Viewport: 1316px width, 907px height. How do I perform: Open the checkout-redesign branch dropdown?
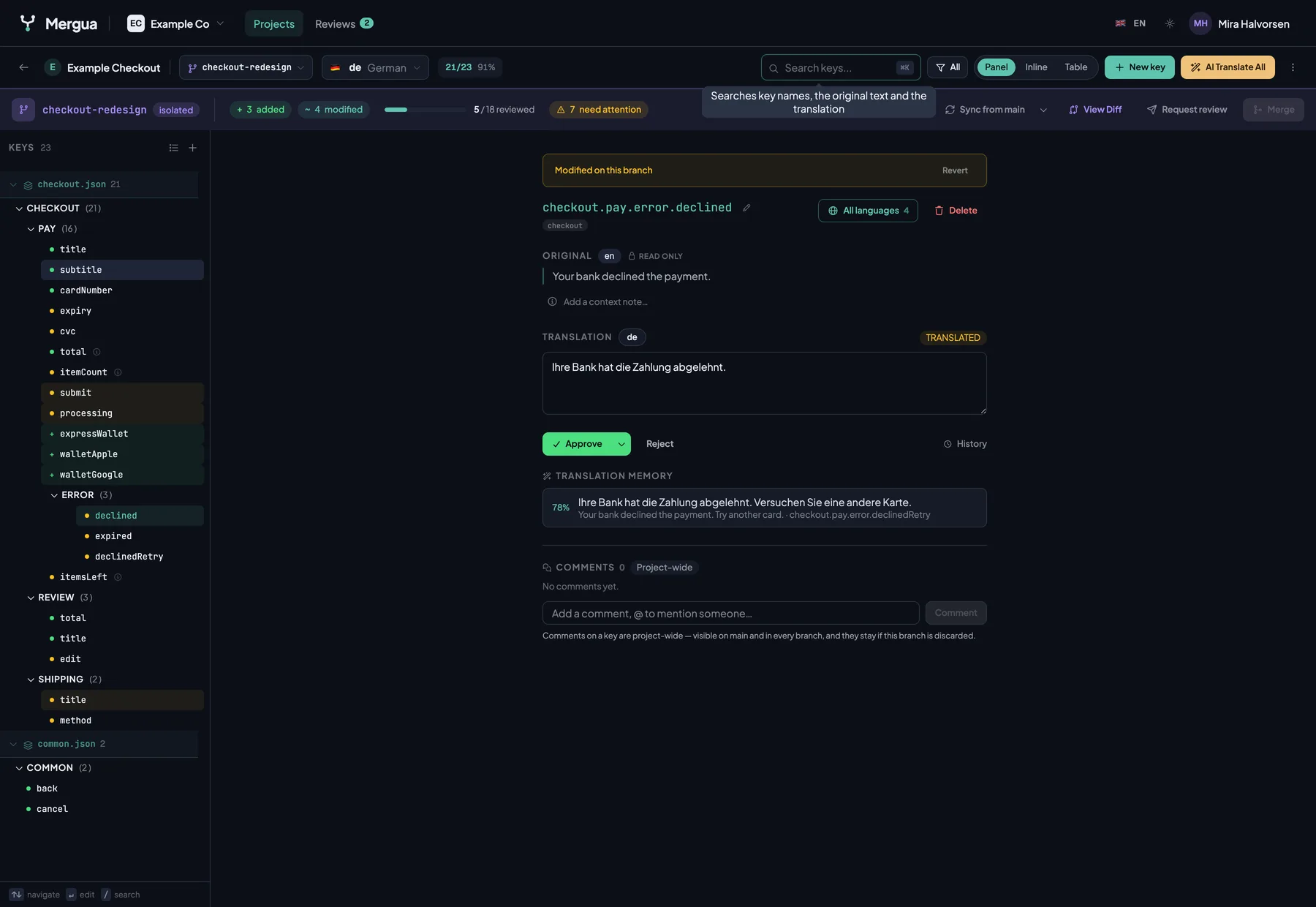coord(246,67)
